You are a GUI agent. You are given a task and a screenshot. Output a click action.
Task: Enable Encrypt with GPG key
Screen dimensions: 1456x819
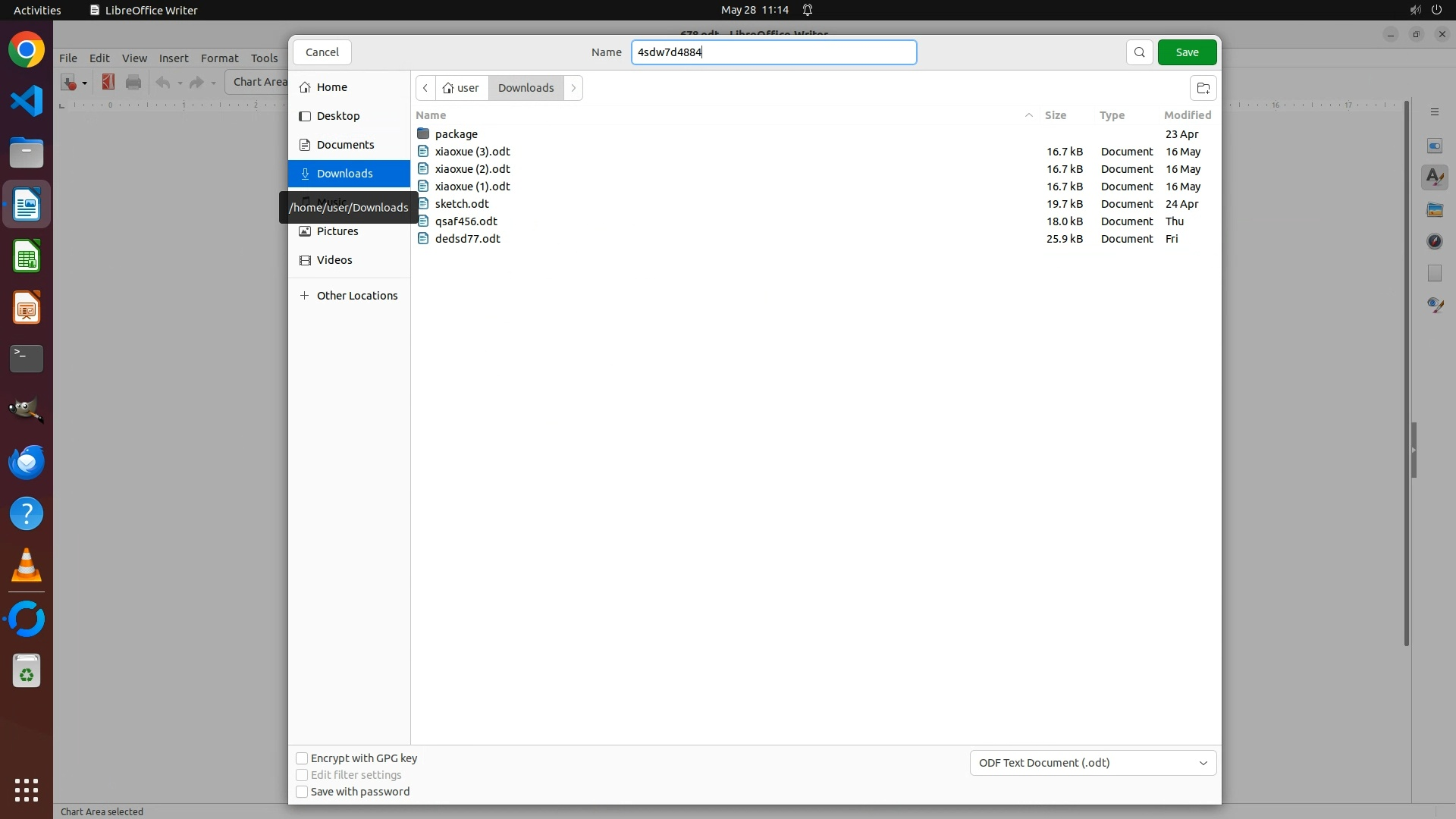click(302, 758)
